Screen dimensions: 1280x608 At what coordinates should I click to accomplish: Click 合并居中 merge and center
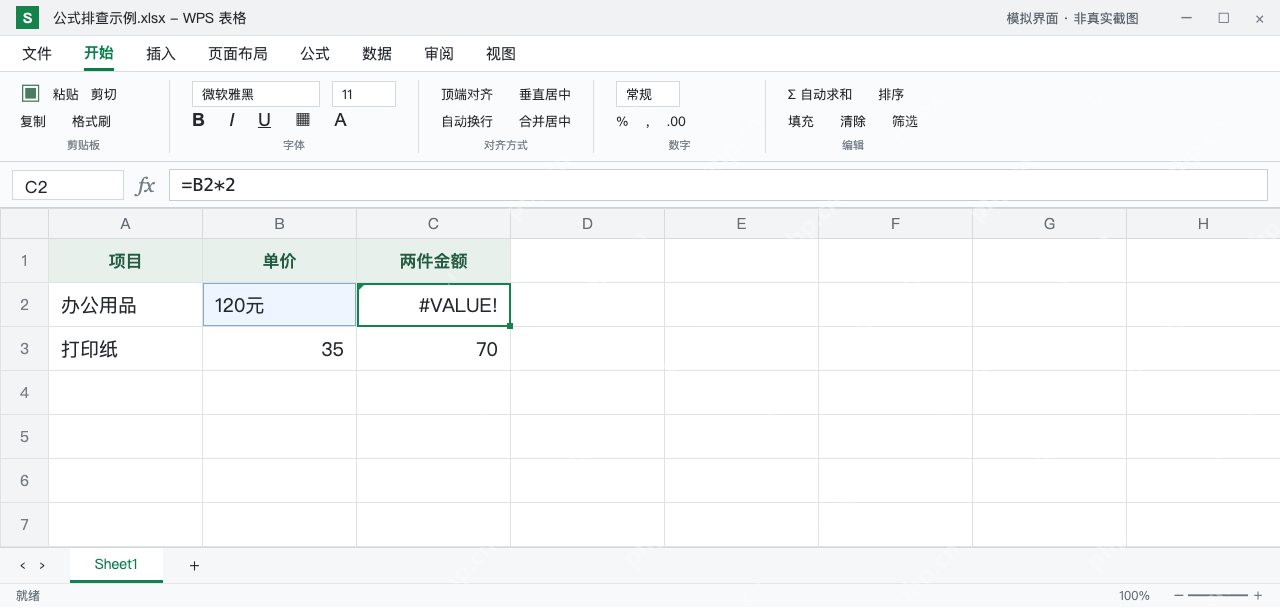[545, 121]
